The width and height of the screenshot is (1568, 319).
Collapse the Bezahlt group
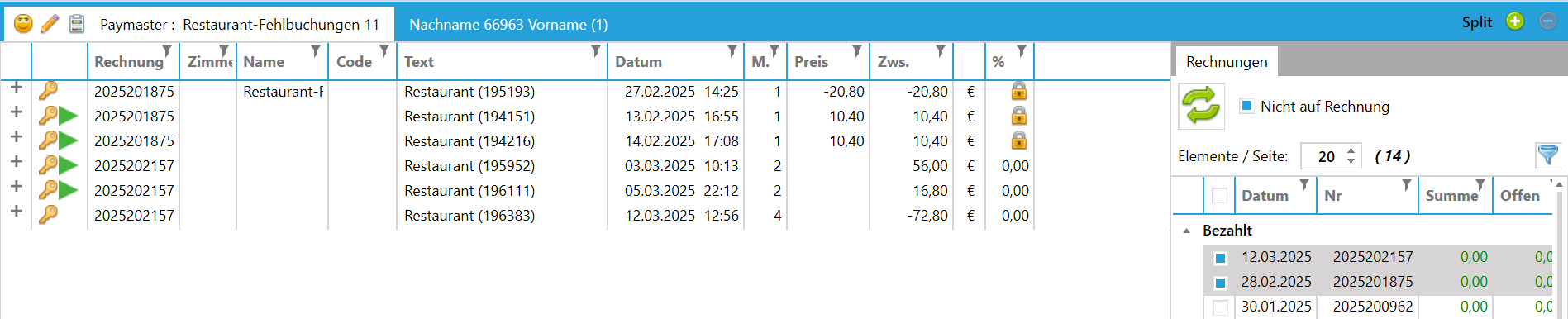tap(1187, 231)
